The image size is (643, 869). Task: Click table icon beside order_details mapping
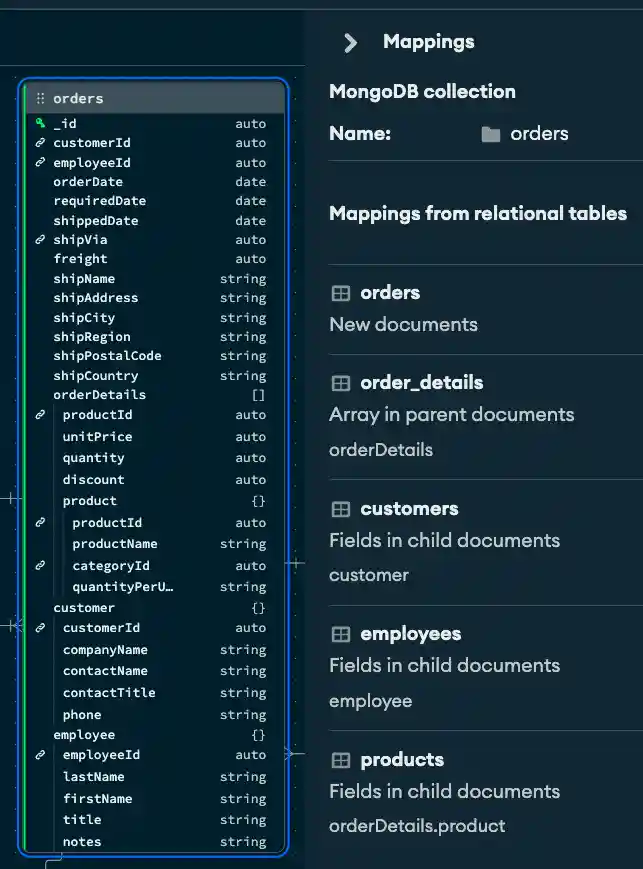pos(340,383)
